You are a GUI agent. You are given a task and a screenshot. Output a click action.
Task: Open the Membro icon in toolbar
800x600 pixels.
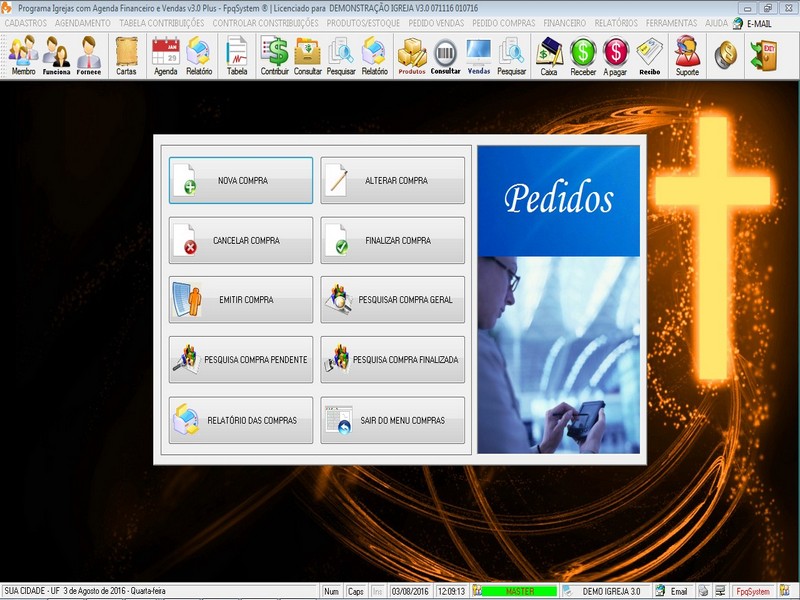23,56
